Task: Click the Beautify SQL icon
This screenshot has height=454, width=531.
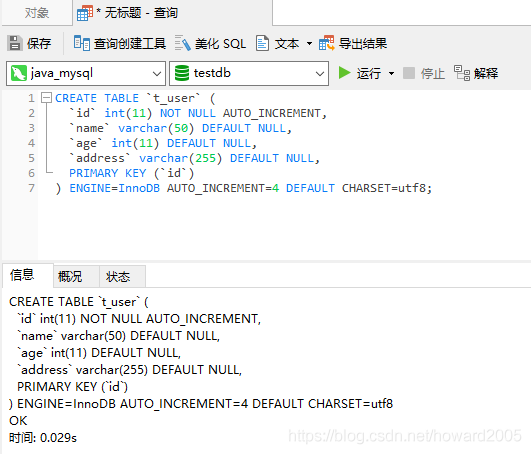Action: tap(183, 43)
